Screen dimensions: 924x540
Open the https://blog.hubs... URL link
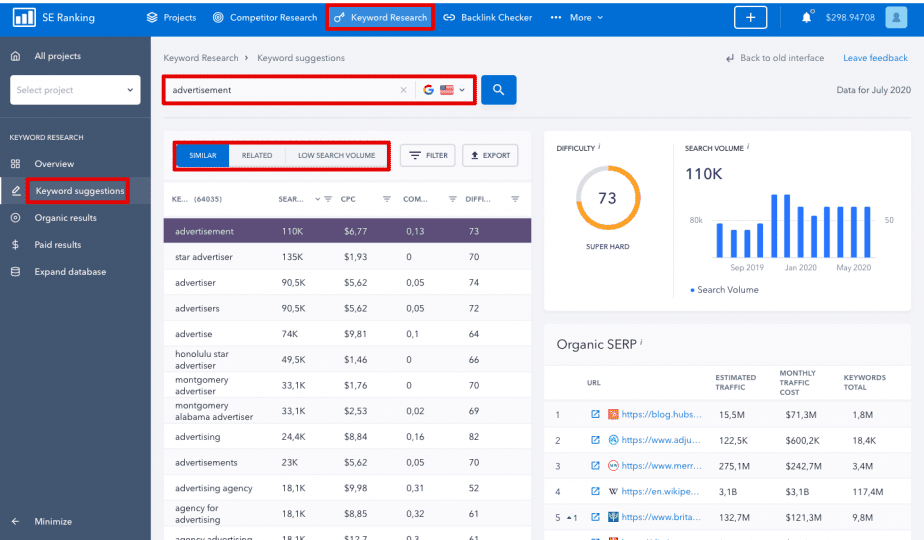tap(661, 414)
